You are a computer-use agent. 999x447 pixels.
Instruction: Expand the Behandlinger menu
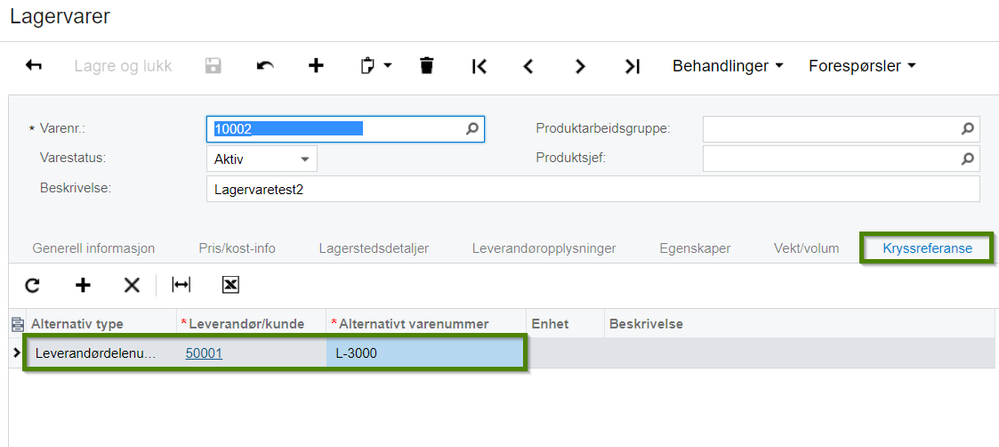(x=728, y=66)
